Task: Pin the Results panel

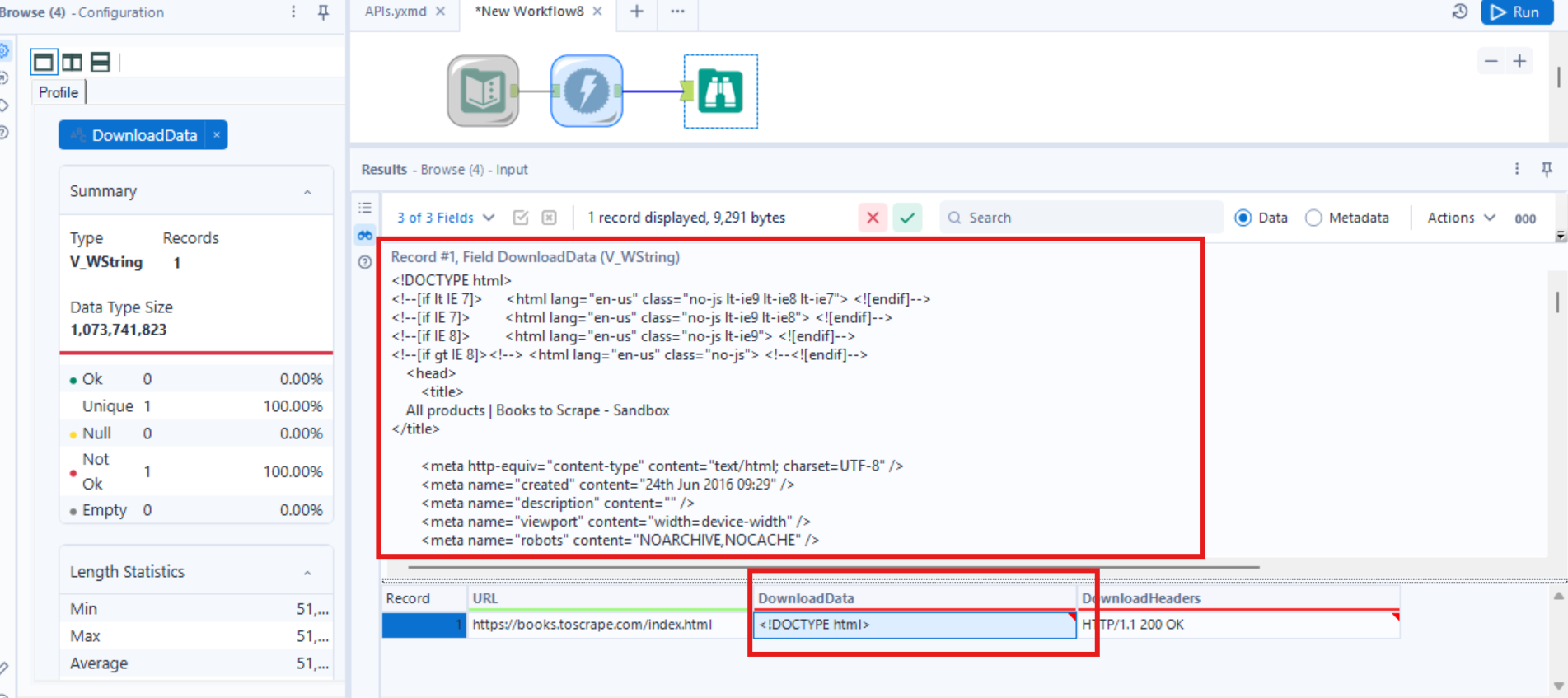Action: (1547, 169)
